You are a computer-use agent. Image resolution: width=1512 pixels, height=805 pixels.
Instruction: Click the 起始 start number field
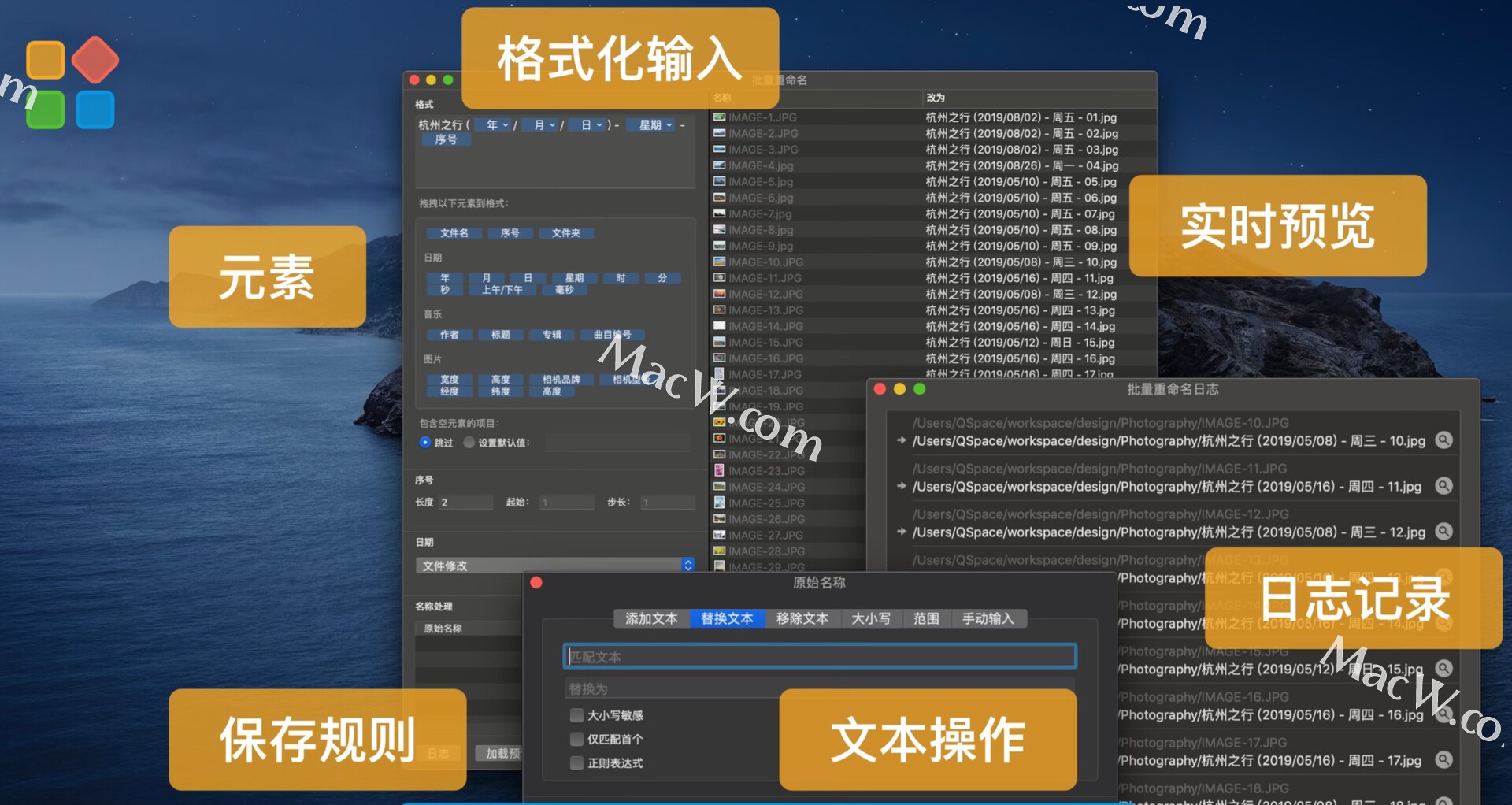click(567, 502)
